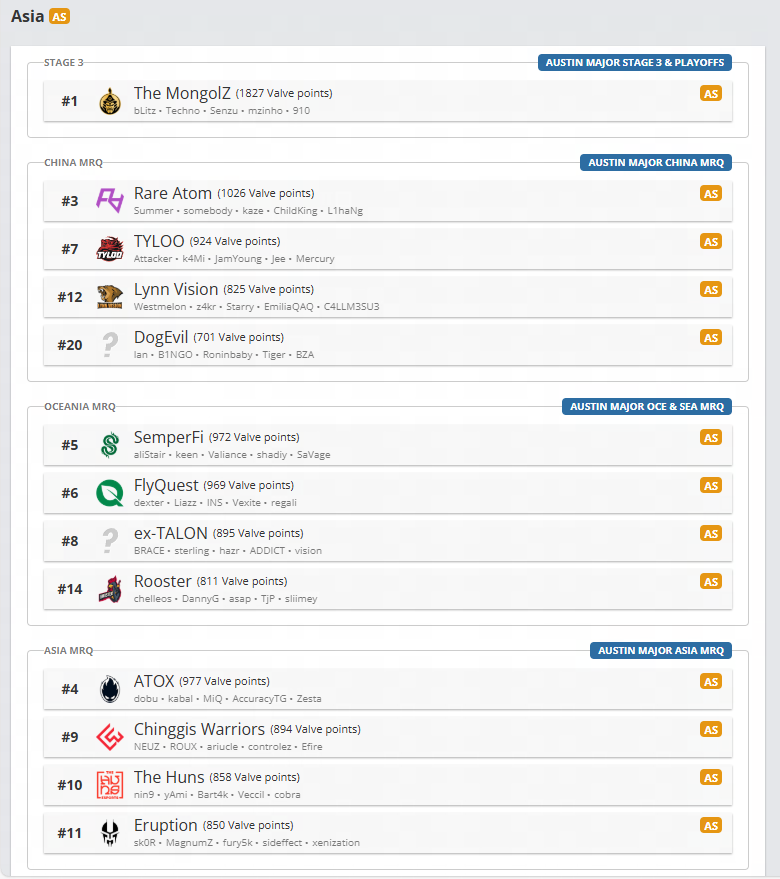The image size is (780, 879).
Task: Open The Huns team name
Action: [x=169, y=777]
